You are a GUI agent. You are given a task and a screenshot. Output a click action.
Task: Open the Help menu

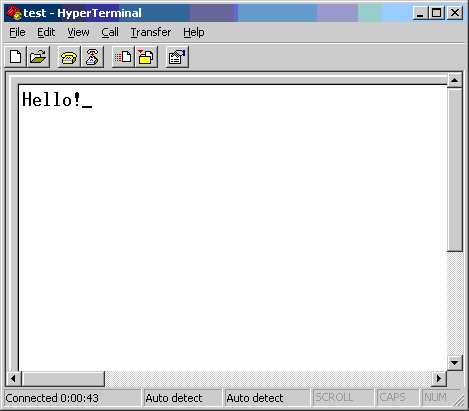point(194,32)
